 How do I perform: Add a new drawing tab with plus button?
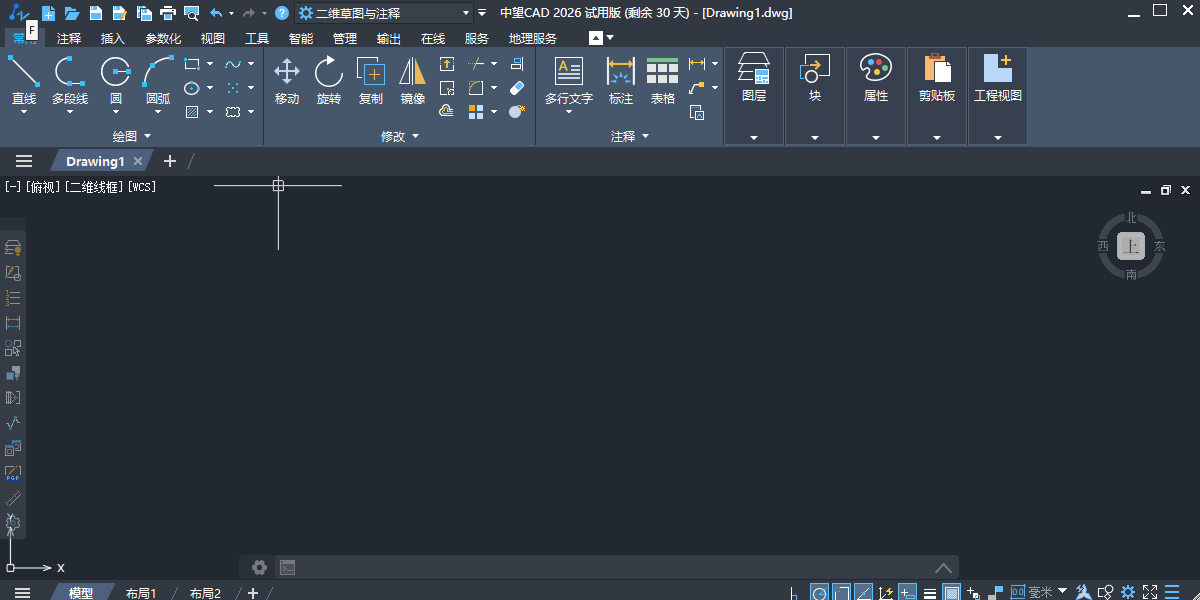pos(170,161)
